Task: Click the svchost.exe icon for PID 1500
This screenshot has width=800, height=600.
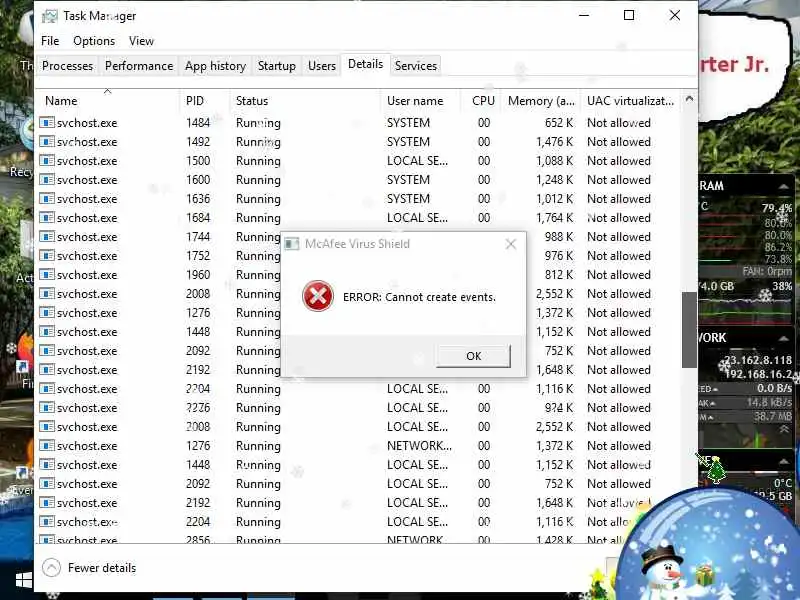Action: [x=47, y=161]
